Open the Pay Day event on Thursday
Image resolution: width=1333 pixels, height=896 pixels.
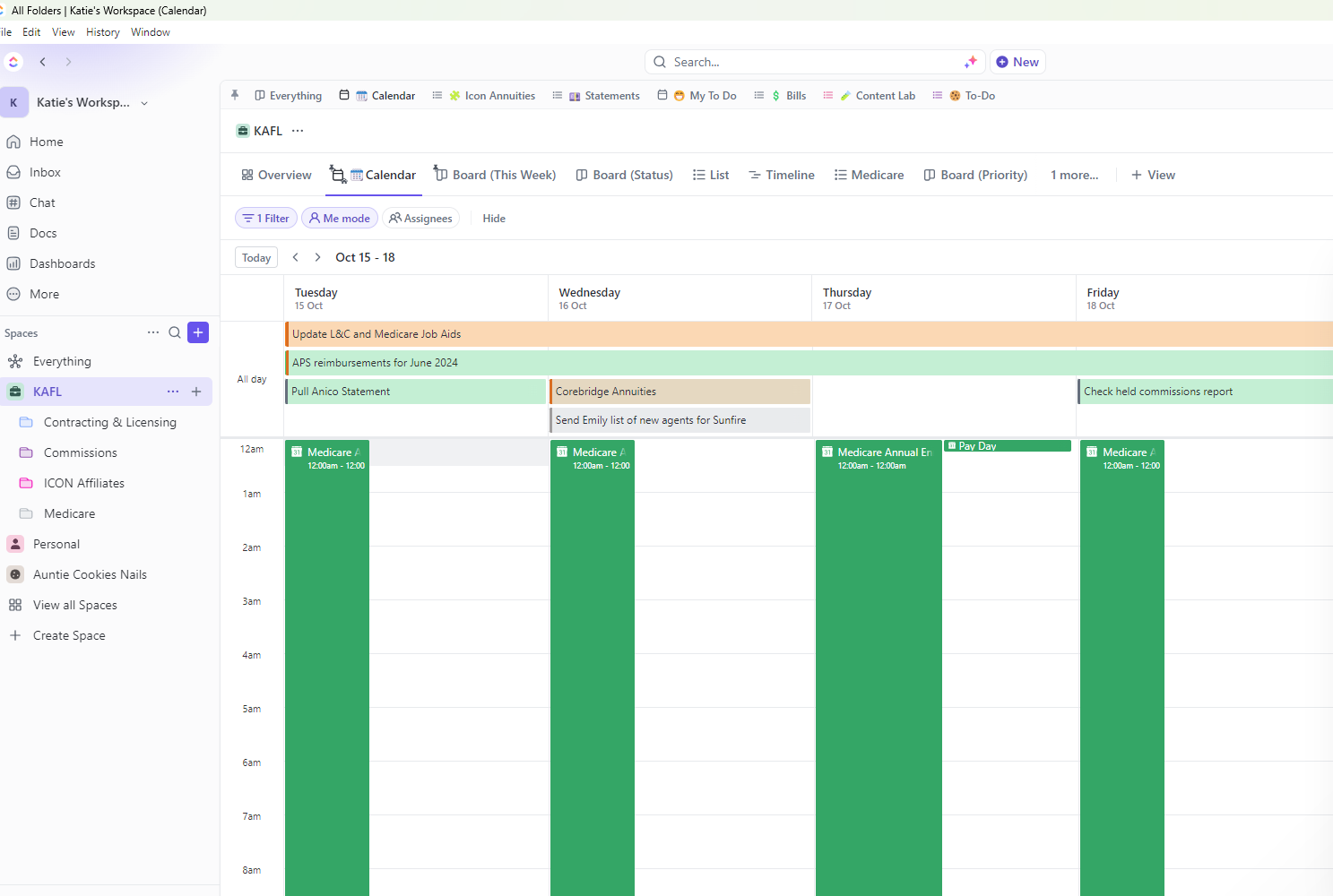pyautogui.click(x=1008, y=445)
